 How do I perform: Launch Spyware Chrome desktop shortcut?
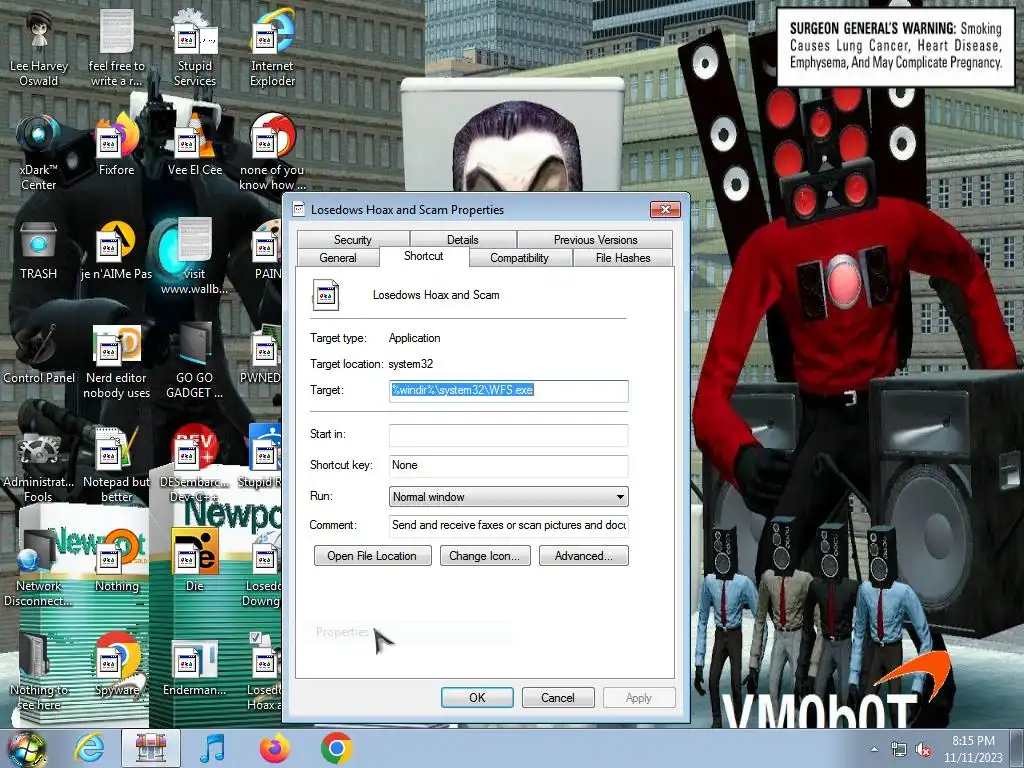(x=116, y=666)
